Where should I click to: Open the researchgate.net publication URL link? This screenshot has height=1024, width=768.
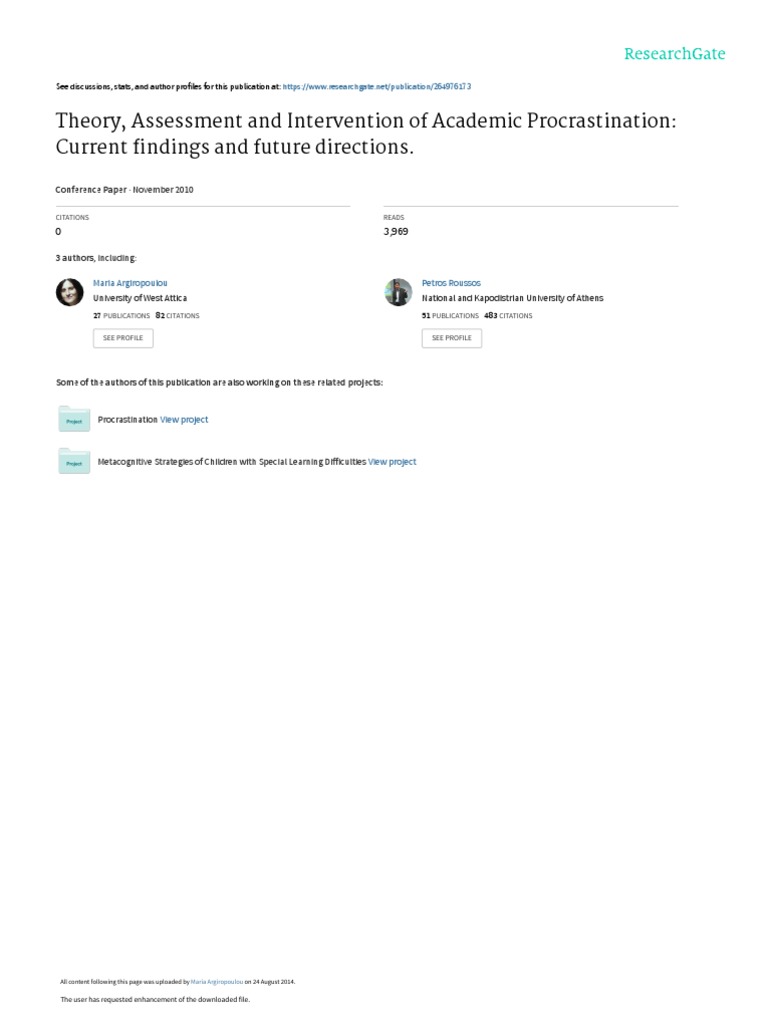(x=378, y=87)
